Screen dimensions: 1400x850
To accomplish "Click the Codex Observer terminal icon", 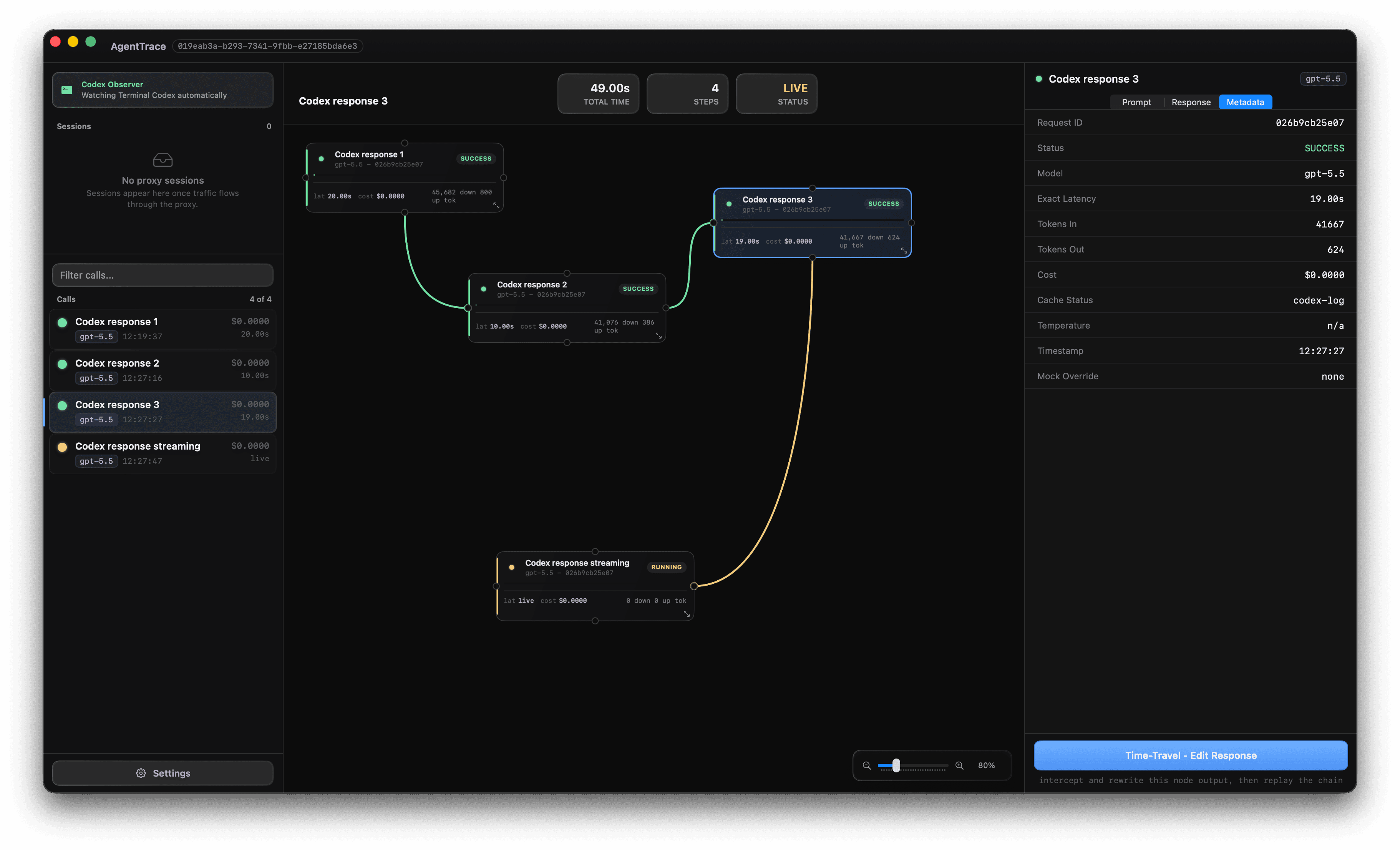I will click(x=66, y=90).
